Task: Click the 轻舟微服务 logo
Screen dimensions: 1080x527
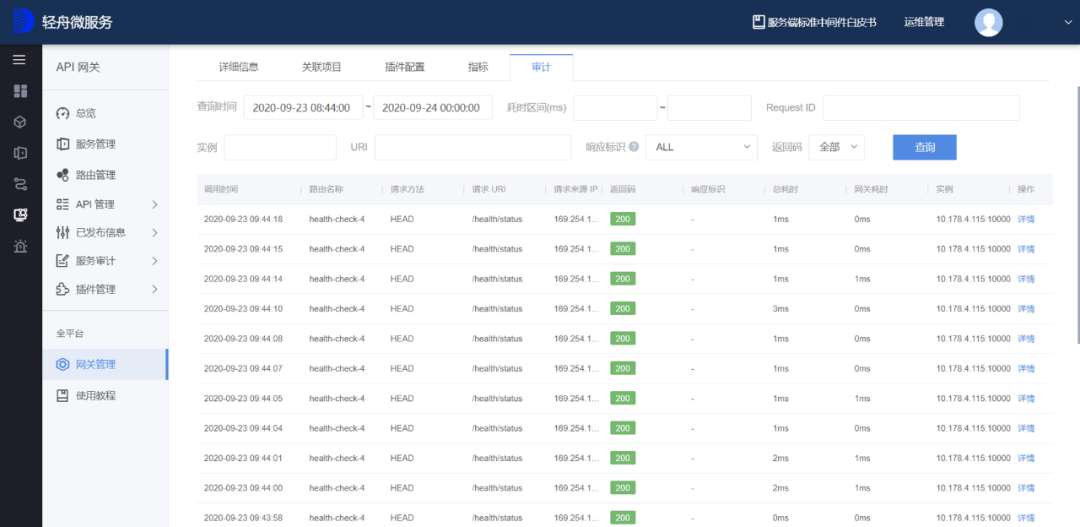Action: (62, 22)
